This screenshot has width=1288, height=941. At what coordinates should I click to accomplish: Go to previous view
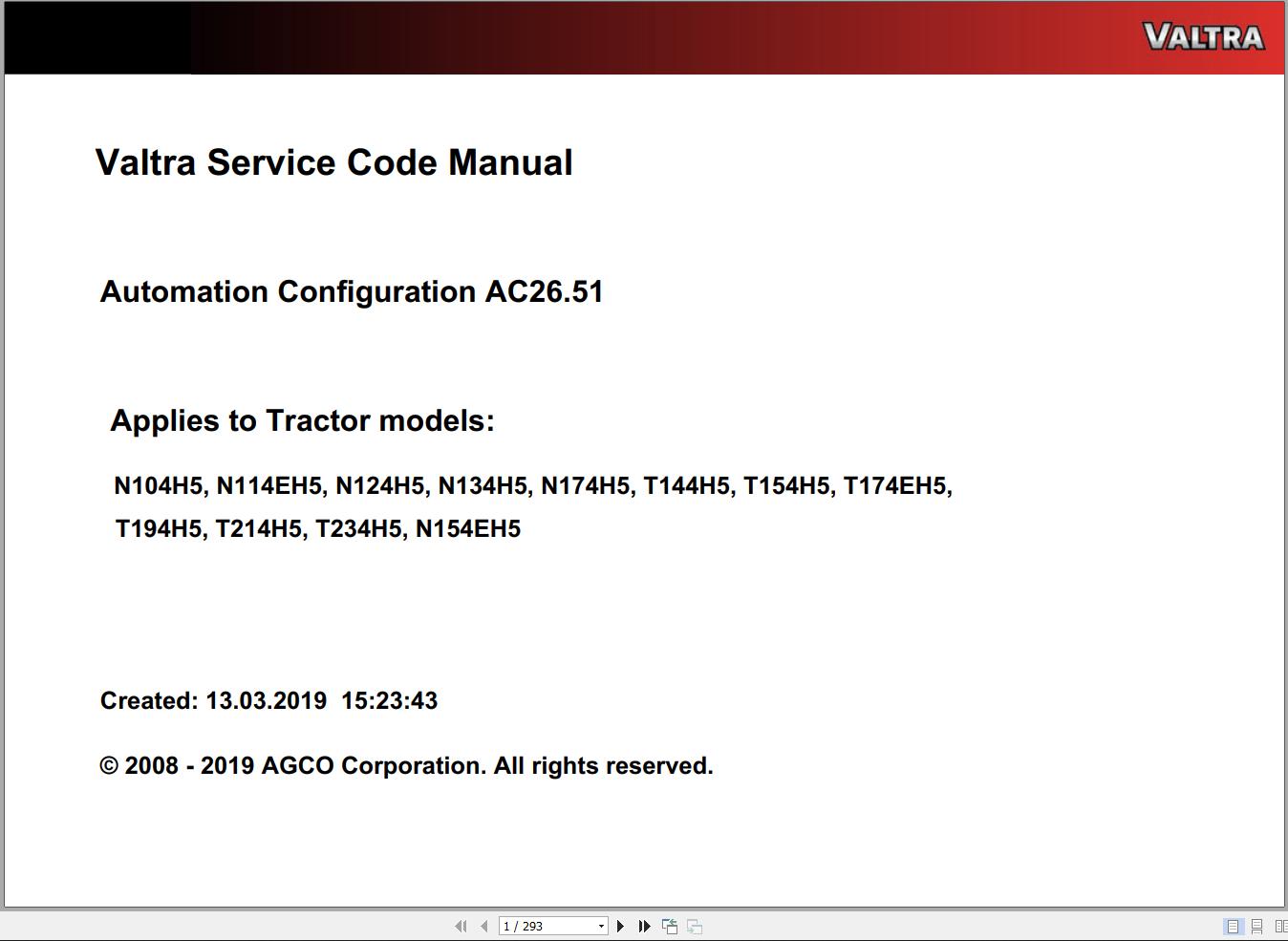point(670,926)
